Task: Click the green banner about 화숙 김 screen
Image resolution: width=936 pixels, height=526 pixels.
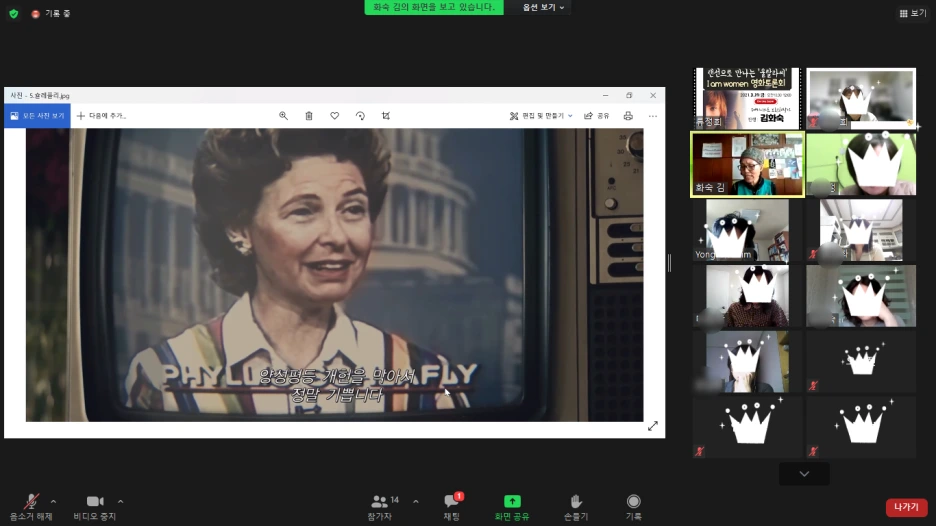Action: [x=434, y=7]
